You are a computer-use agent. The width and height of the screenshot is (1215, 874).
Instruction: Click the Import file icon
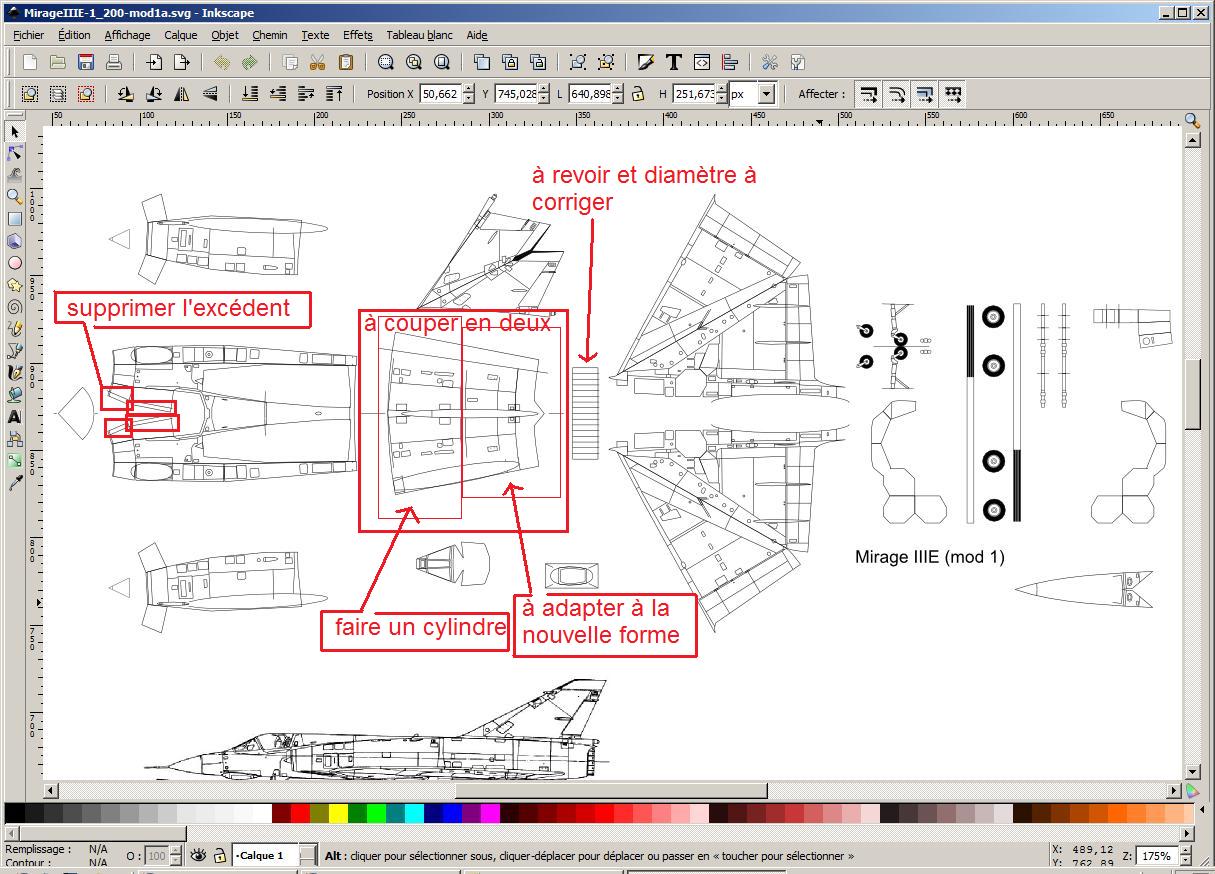pos(154,62)
